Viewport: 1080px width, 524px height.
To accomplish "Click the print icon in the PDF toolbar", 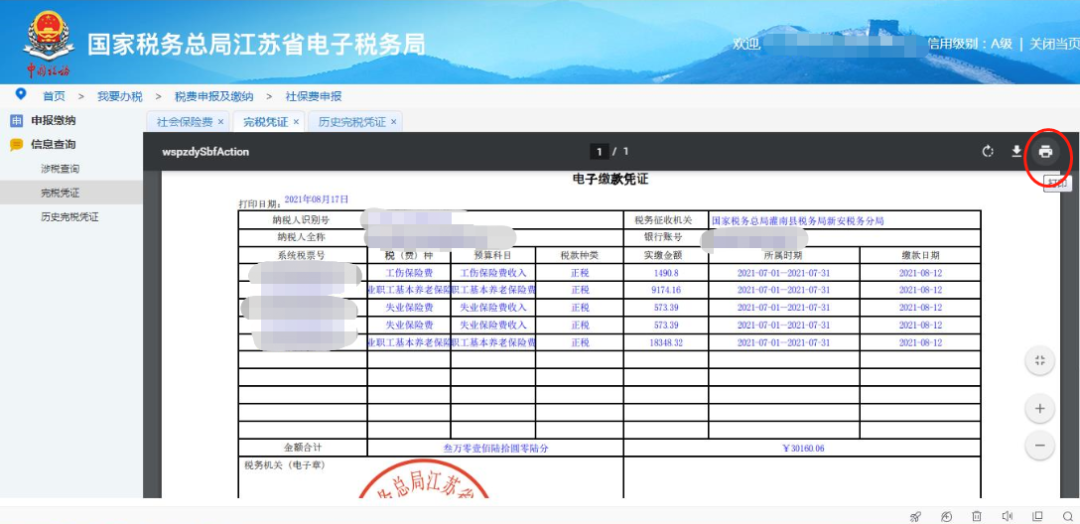I will 1046,151.
